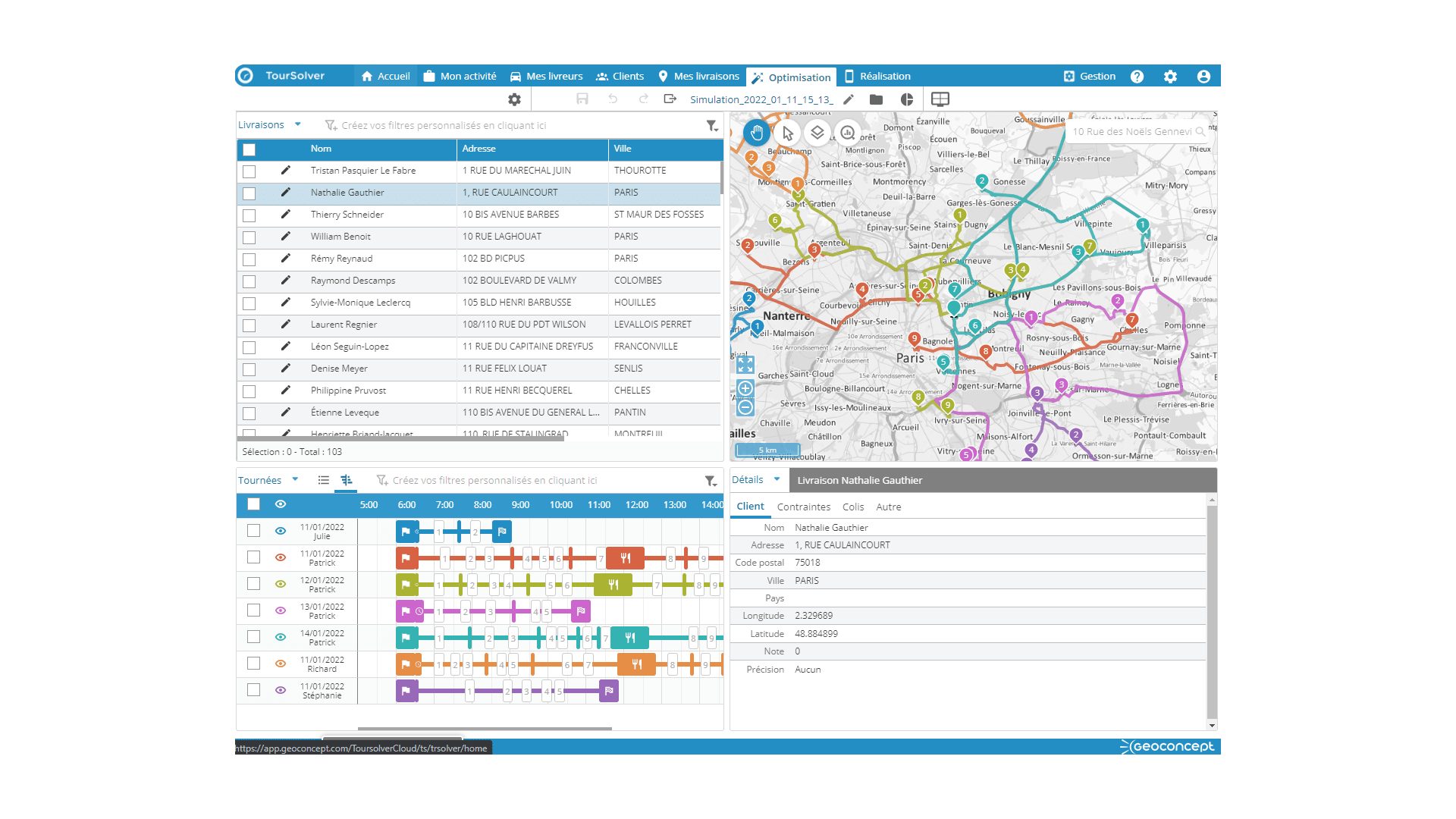This screenshot has height=819, width=1456.
Task: Edit Nathalie Gauthier row with pencil icon
Action: point(285,193)
